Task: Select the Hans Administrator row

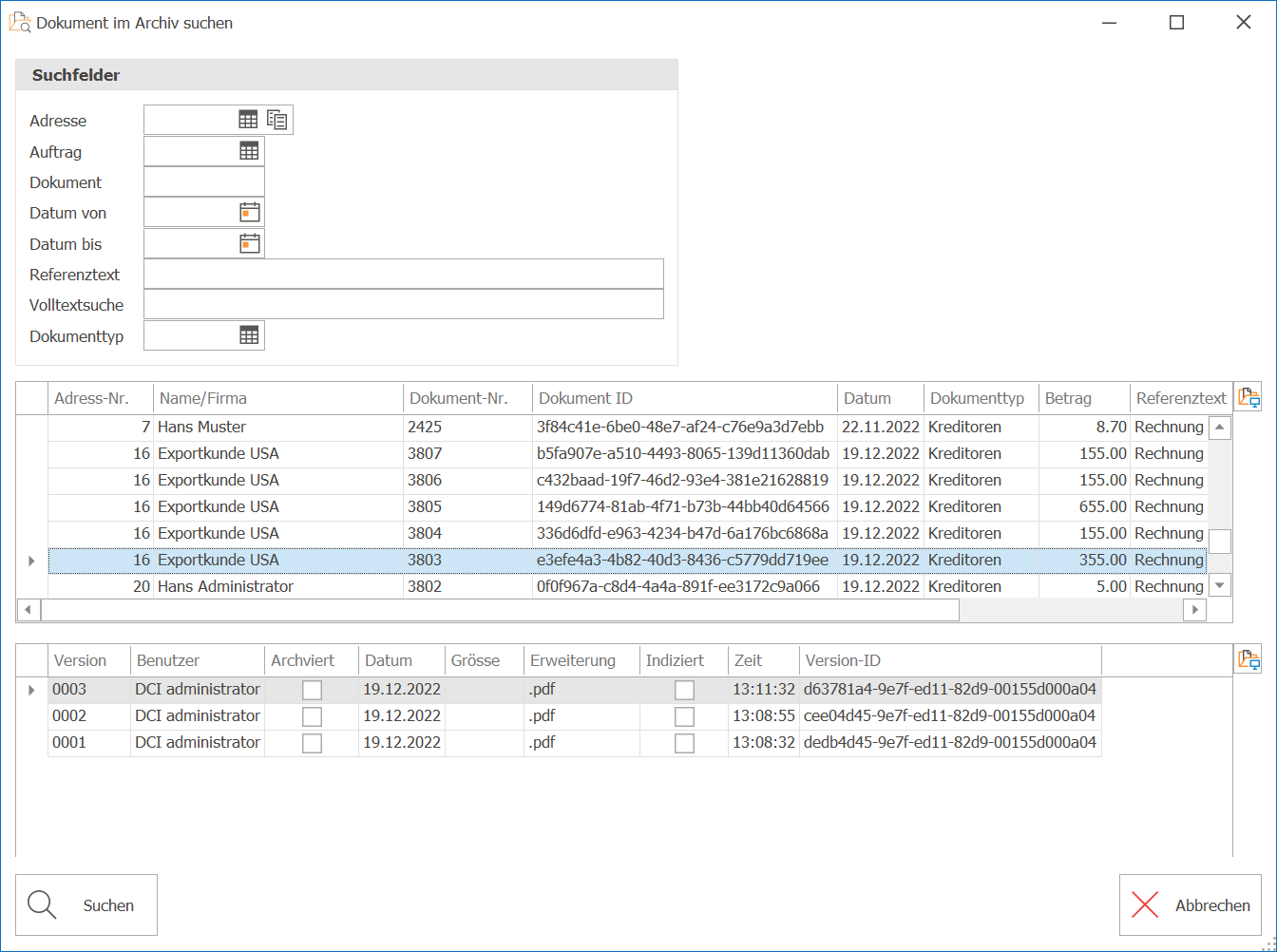Action: [x=627, y=587]
